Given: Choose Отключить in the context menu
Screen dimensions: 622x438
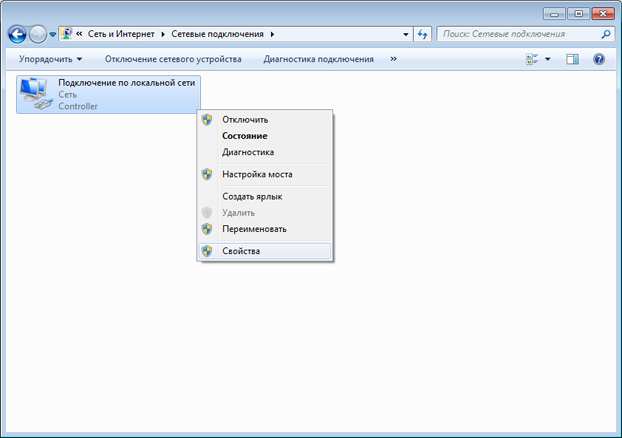Looking at the screenshot, I should (x=265, y=119).
